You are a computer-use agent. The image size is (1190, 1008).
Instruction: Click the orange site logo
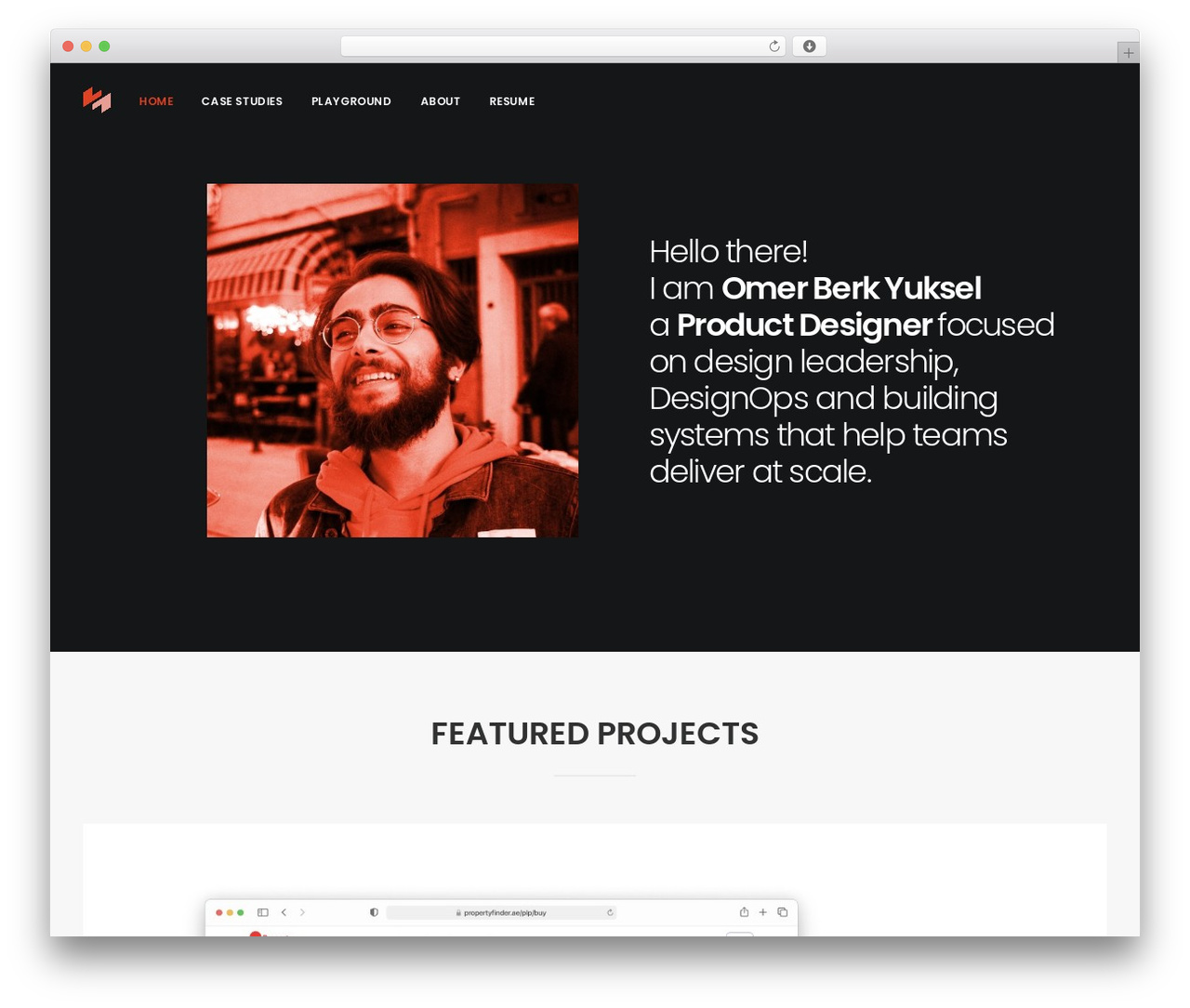click(97, 99)
